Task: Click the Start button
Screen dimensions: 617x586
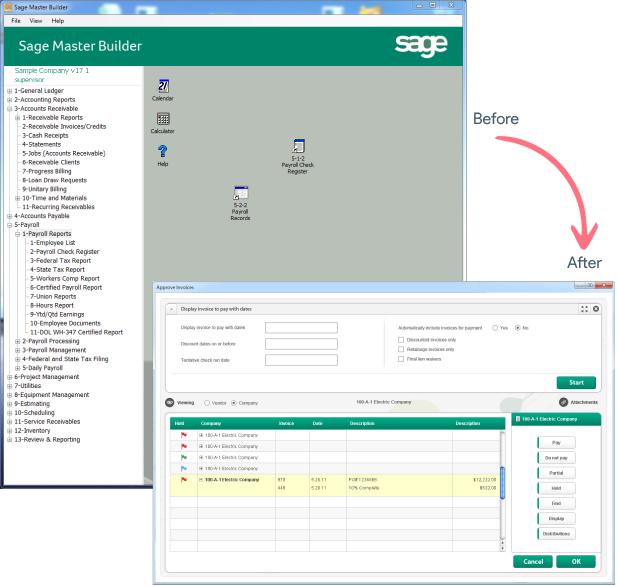Action: pos(576,383)
